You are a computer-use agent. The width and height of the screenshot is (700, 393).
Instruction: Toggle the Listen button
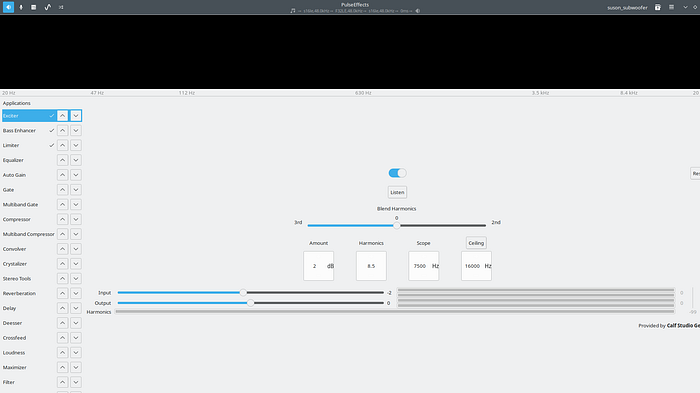397,192
